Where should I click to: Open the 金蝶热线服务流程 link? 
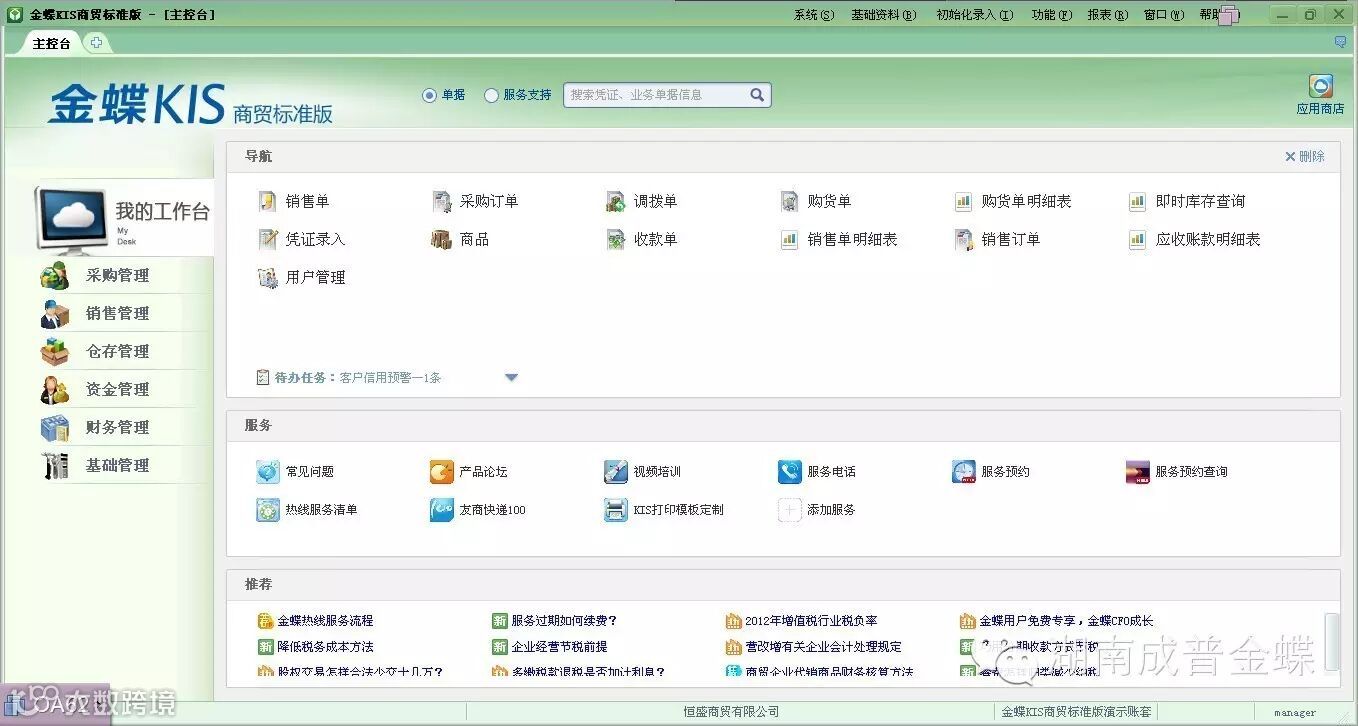(325, 621)
